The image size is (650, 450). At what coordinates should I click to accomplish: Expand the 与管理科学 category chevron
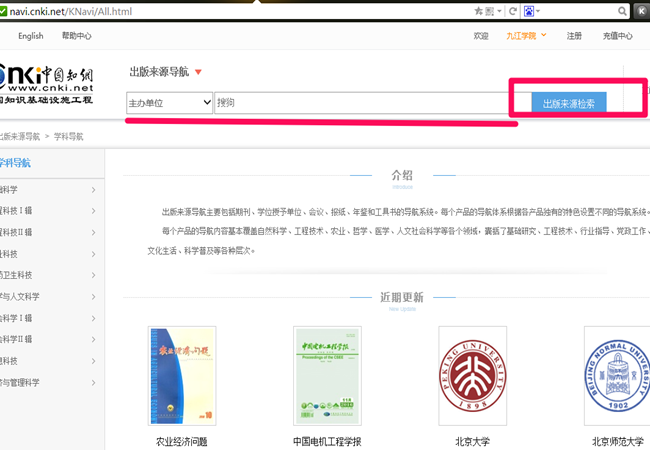click(93, 382)
